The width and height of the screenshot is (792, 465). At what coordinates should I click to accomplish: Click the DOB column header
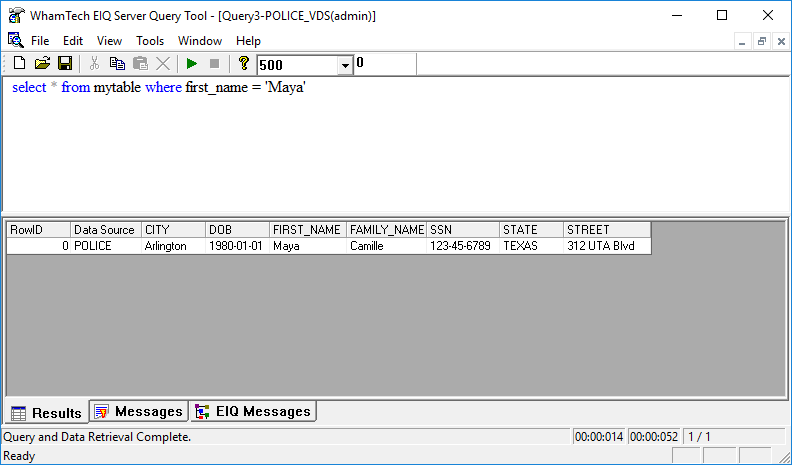[x=237, y=230]
